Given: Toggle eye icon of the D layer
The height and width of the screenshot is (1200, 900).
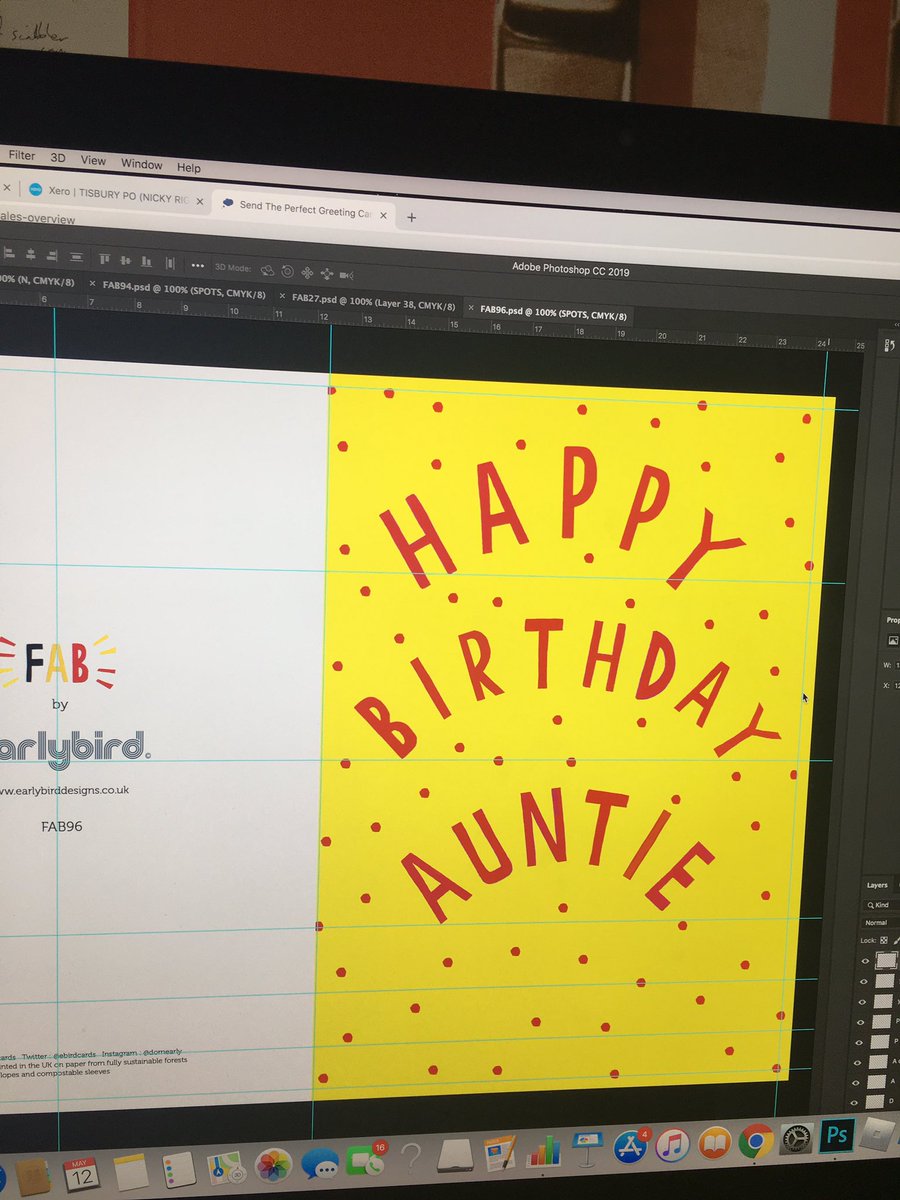Looking at the screenshot, I should (x=853, y=1102).
